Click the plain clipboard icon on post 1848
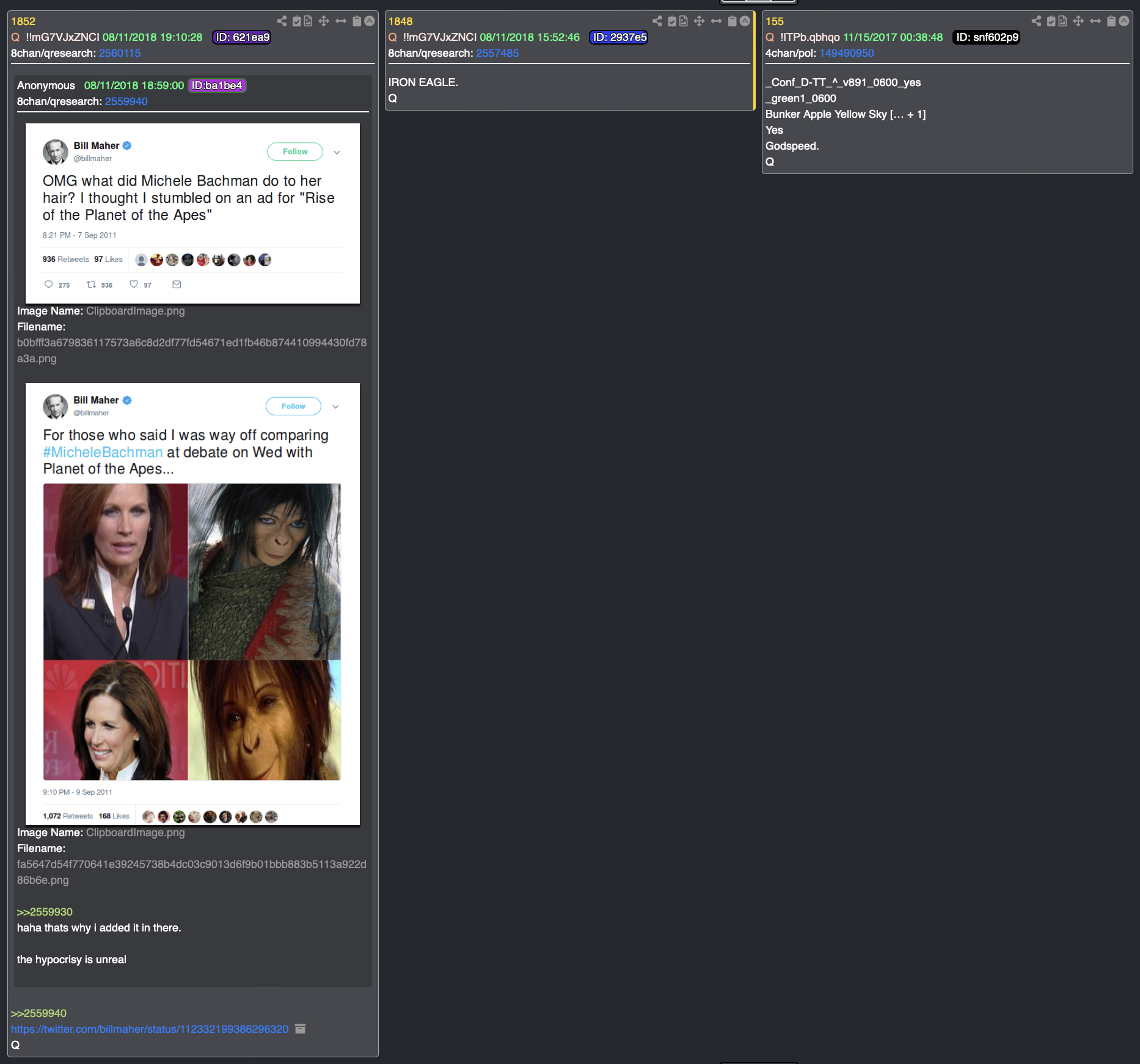The height and width of the screenshot is (1064, 1140). [x=732, y=21]
